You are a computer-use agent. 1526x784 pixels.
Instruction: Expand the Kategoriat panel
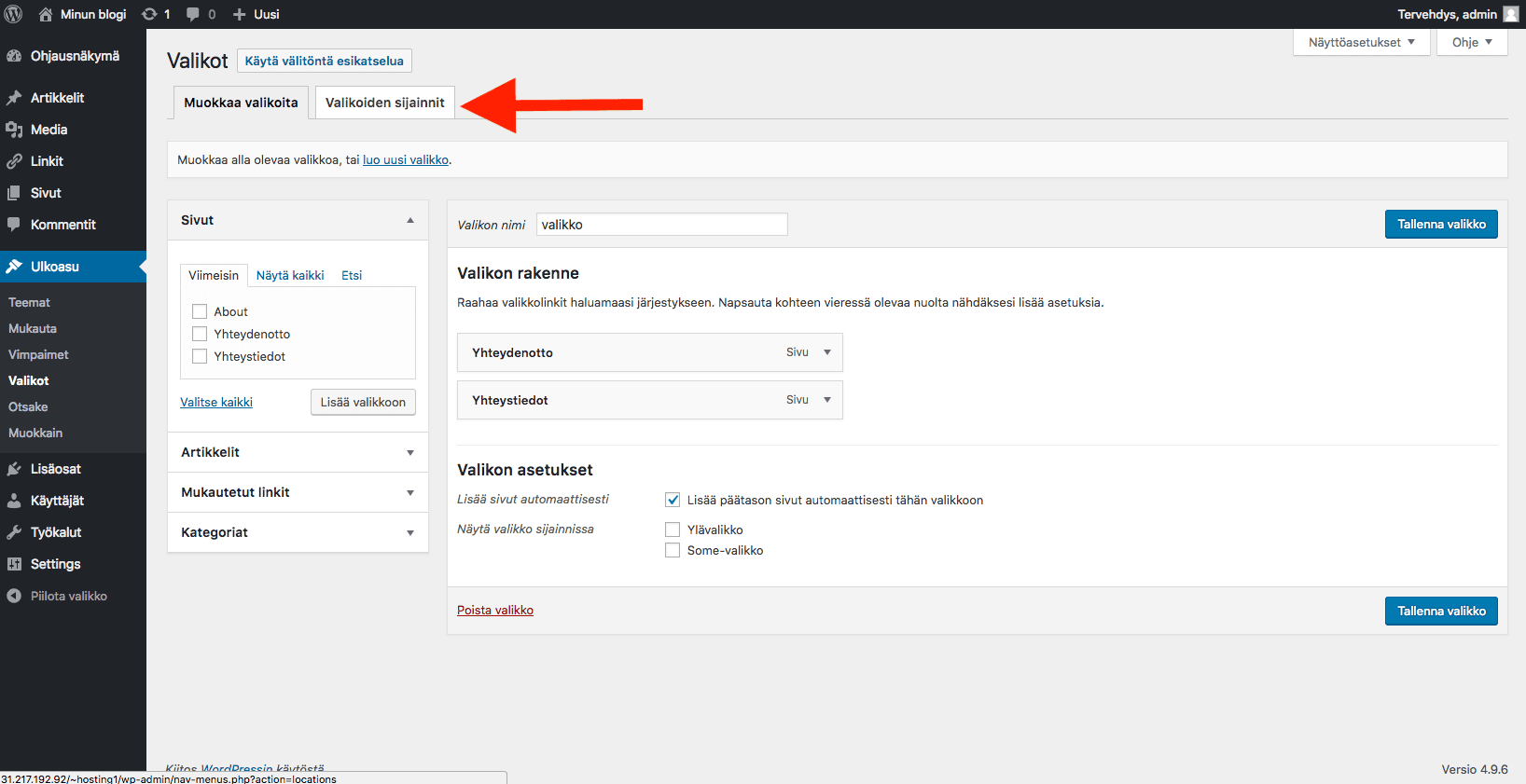[410, 532]
